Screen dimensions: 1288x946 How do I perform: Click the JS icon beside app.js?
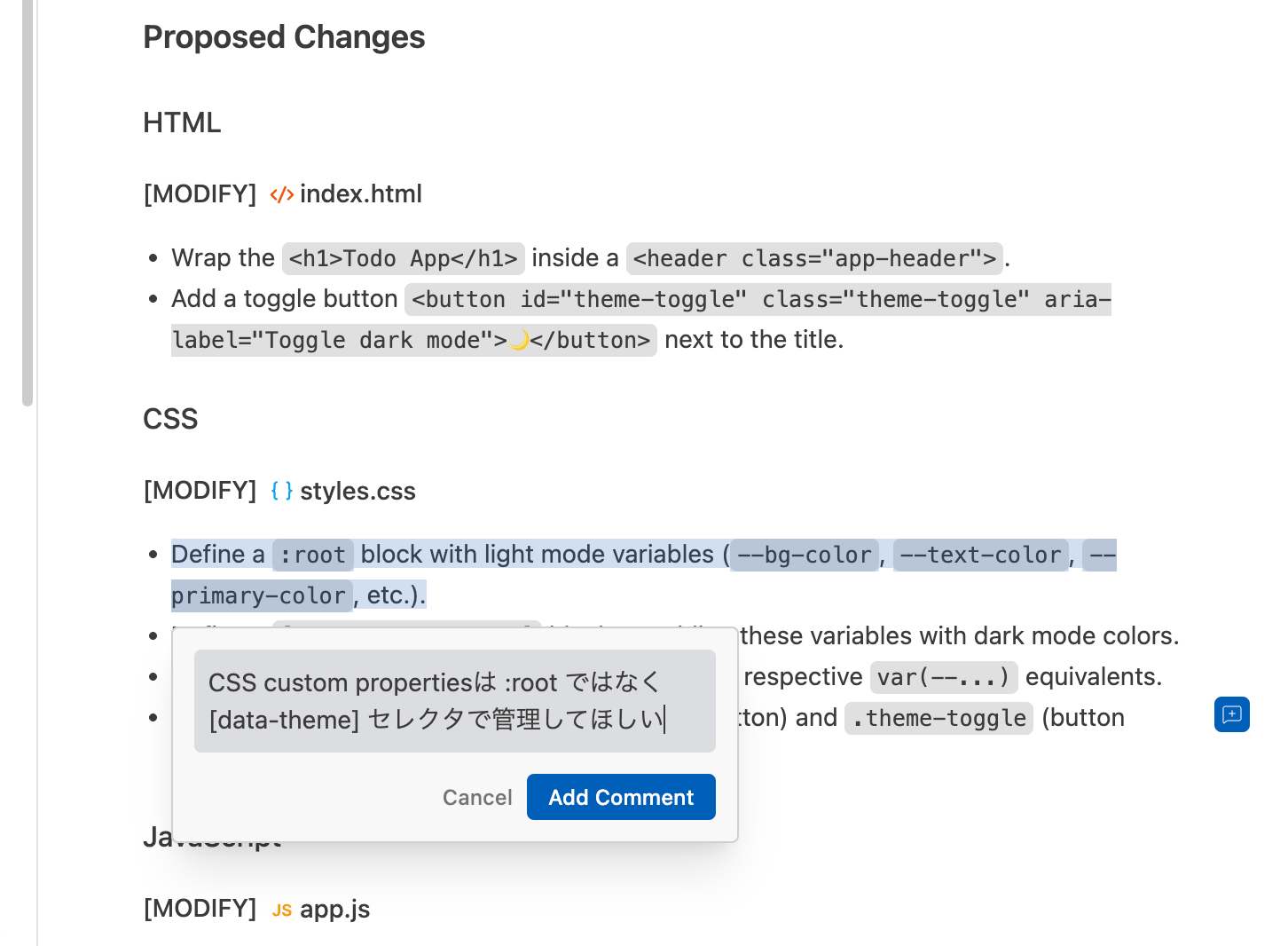pos(281,910)
